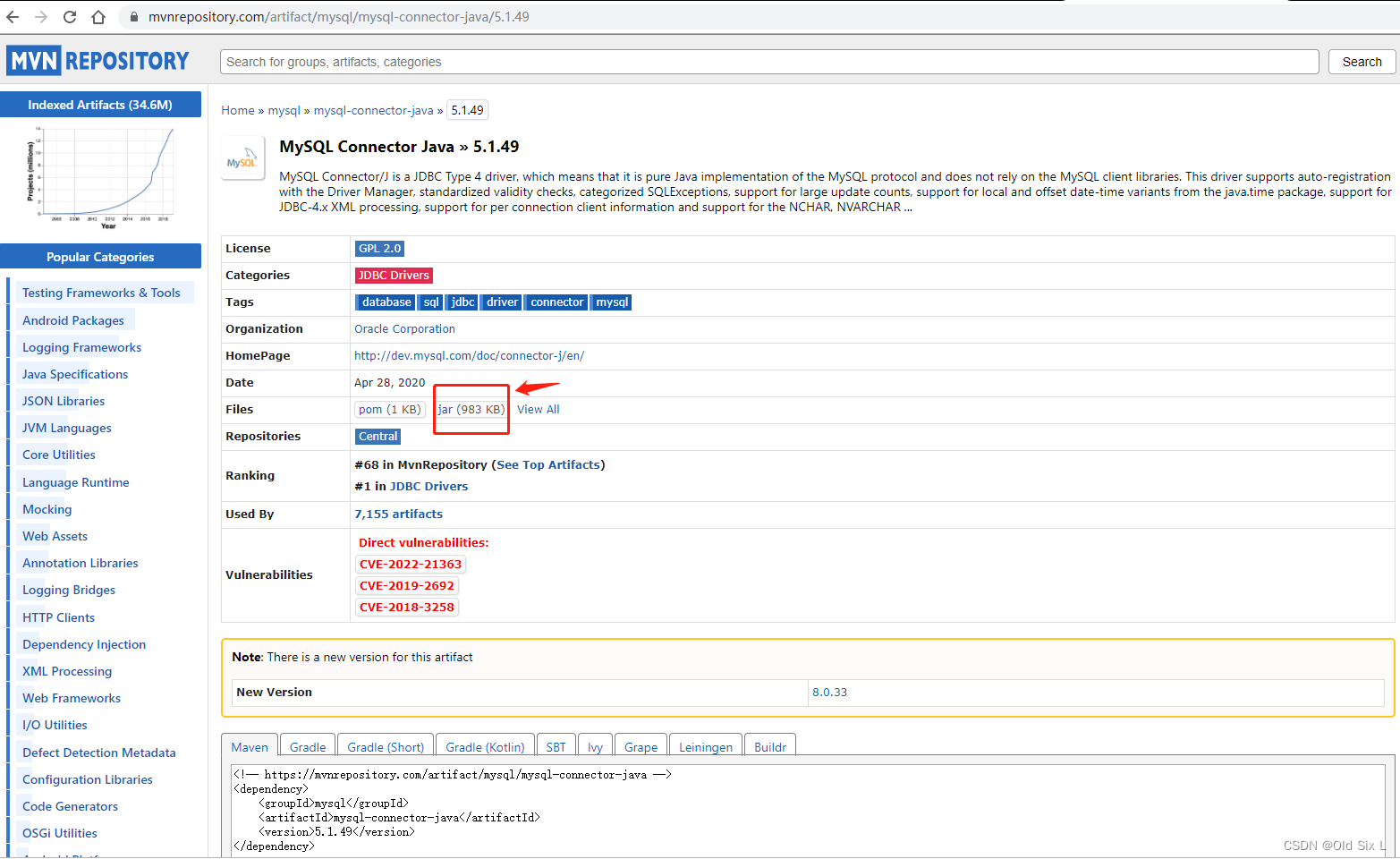Click the MVN Repository logo
The image size is (1400, 859).
tap(98, 61)
